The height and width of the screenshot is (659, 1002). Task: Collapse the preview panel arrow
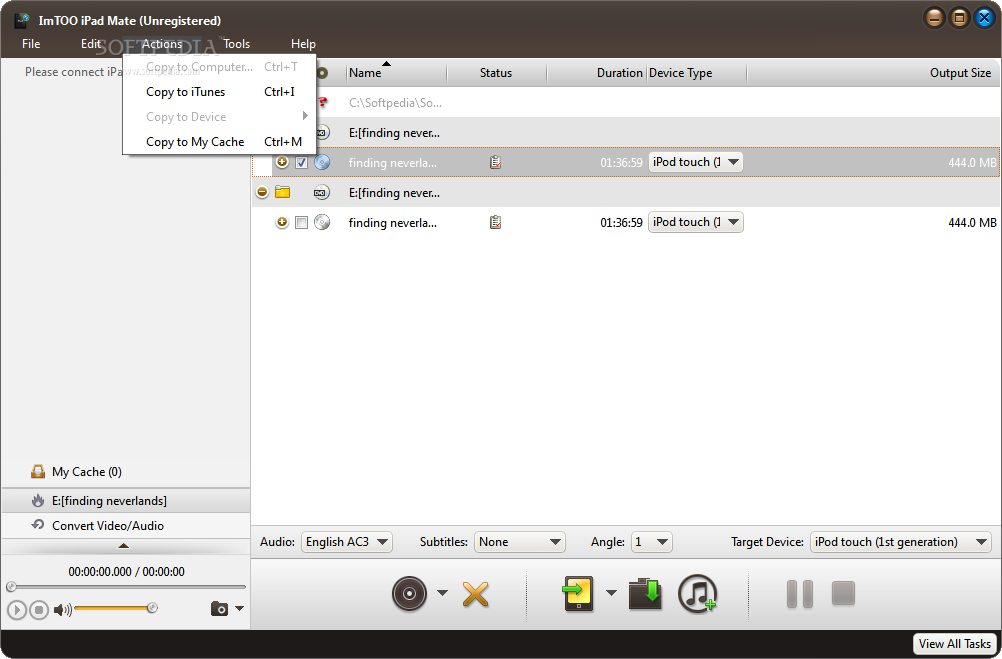[124, 546]
